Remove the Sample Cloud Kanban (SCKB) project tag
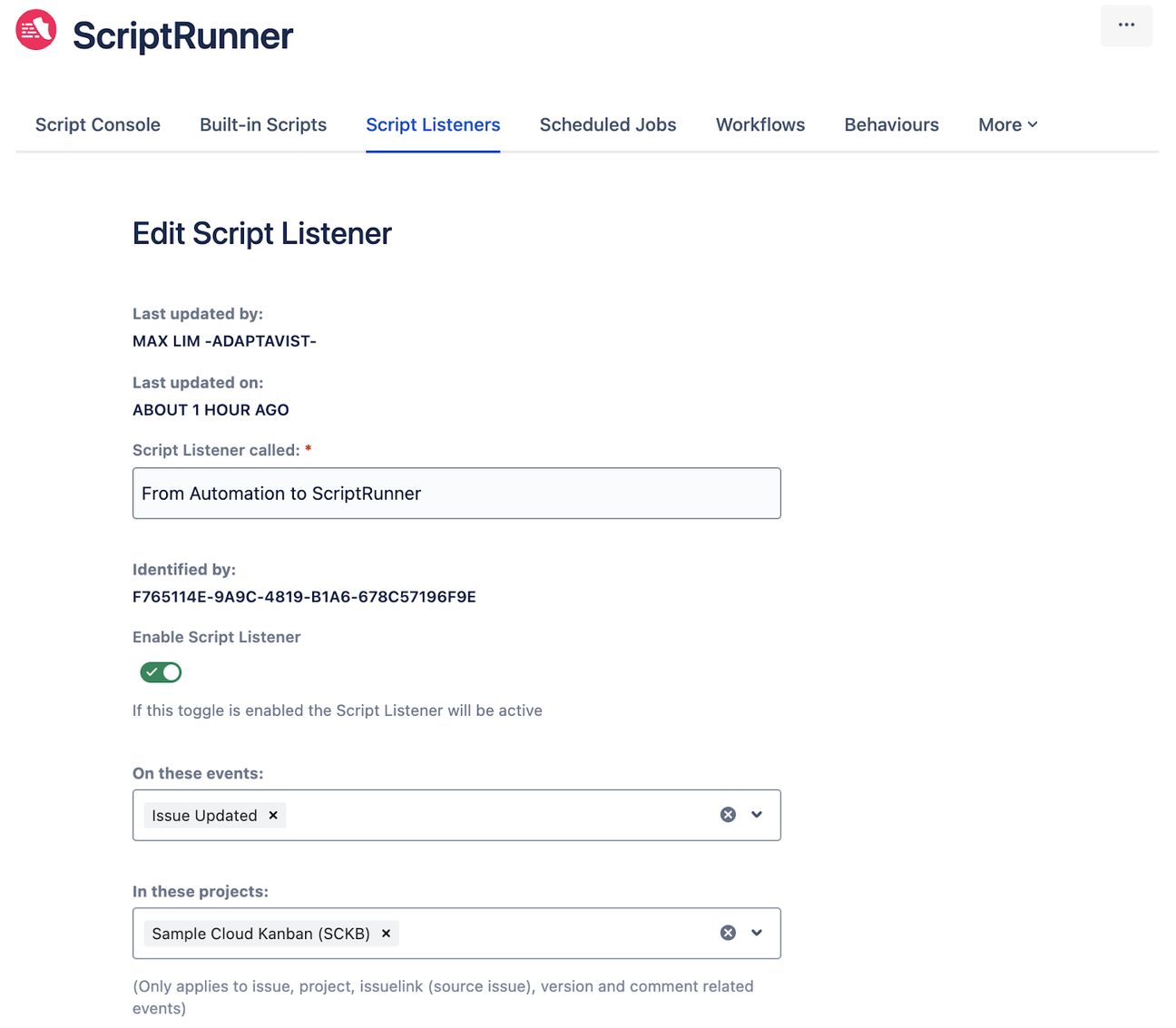1176x1028 pixels. [x=386, y=933]
